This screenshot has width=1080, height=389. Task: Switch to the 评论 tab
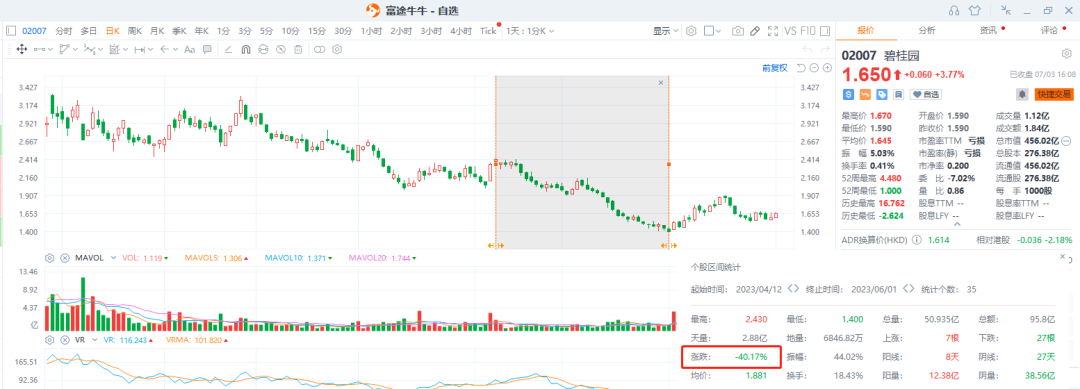click(1049, 30)
